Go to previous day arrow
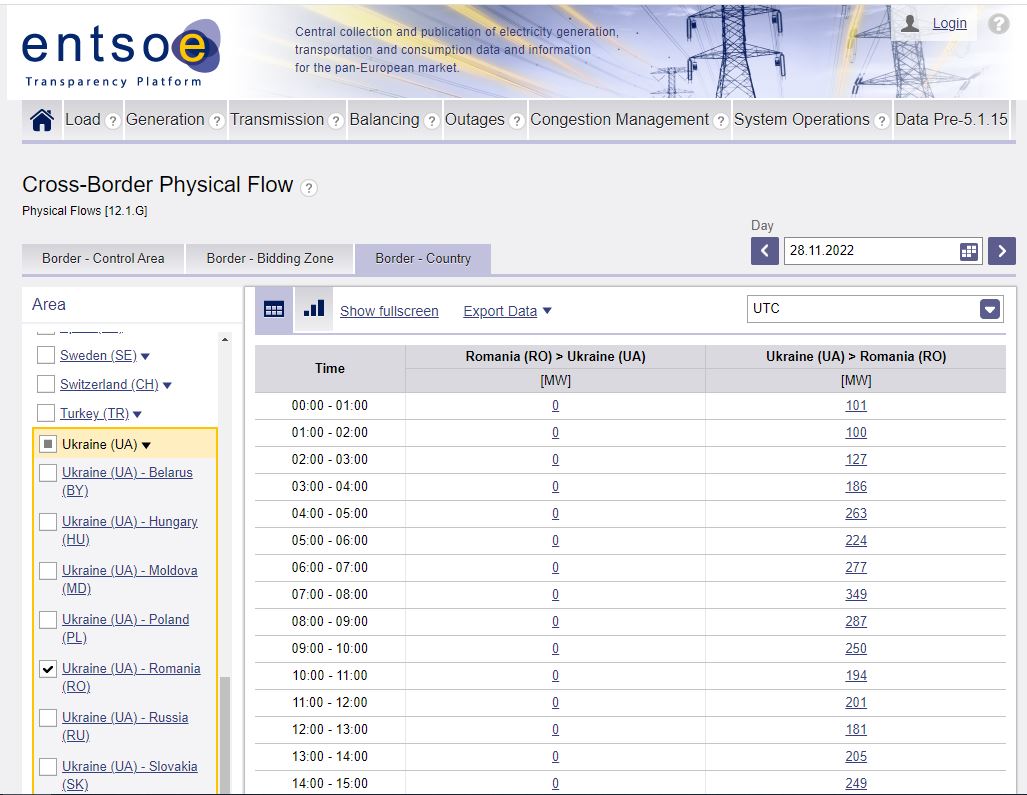The width and height of the screenshot is (1027, 795). 764,251
